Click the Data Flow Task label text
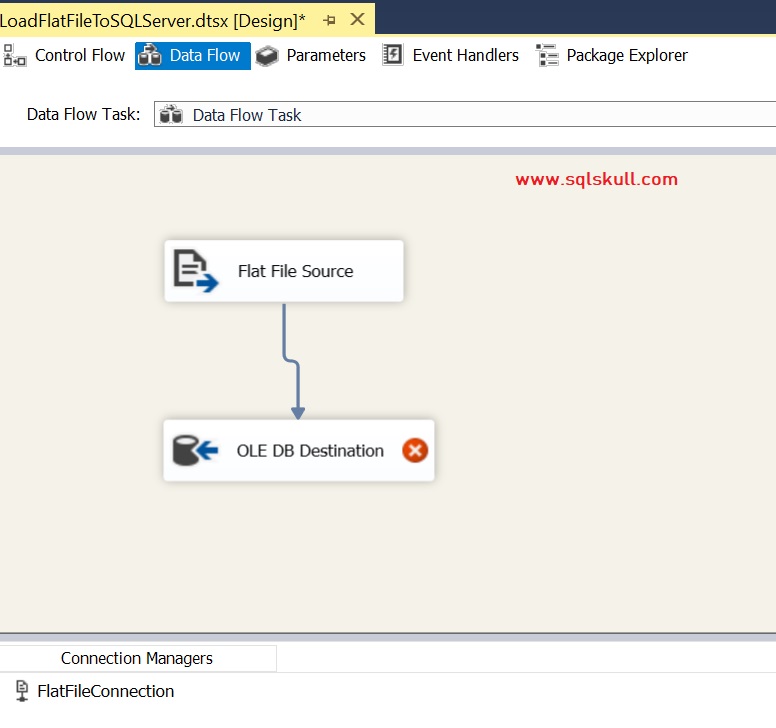The width and height of the screenshot is (776, 728). click(84, 114)
